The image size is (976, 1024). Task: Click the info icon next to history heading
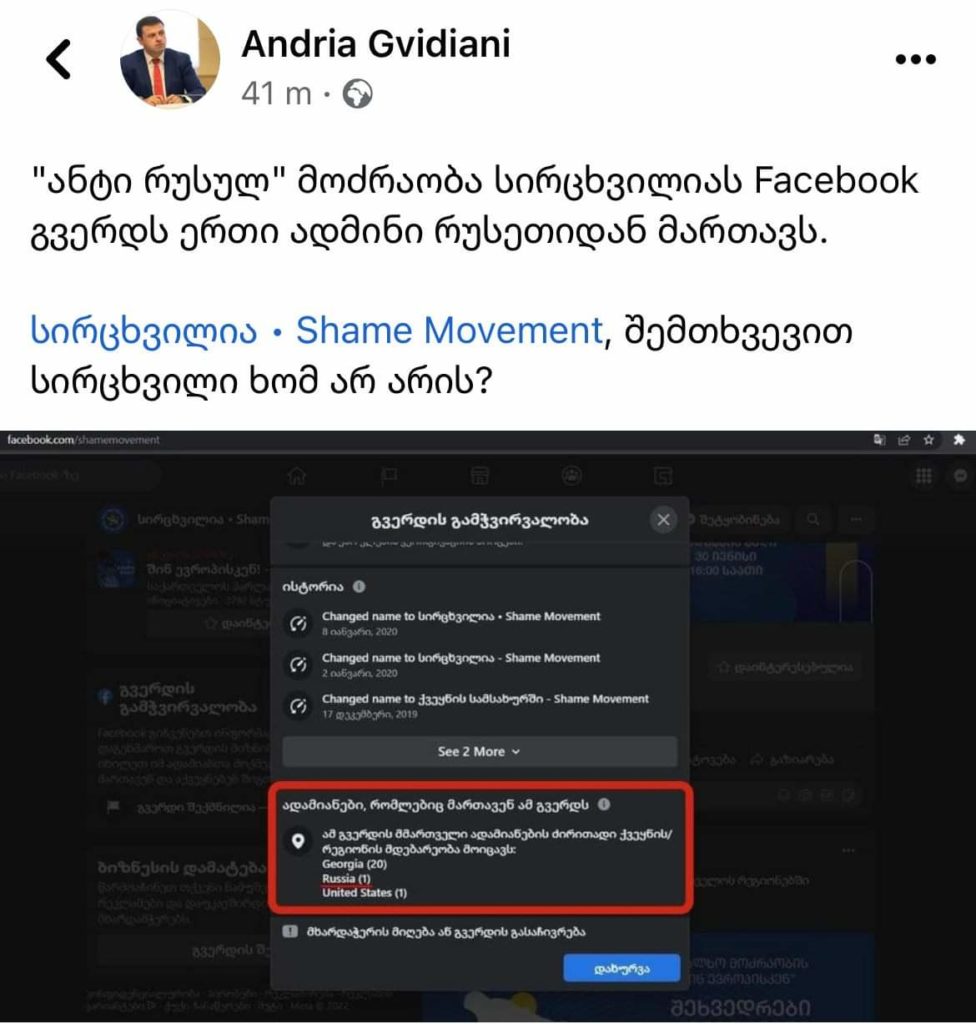[359, 586]
